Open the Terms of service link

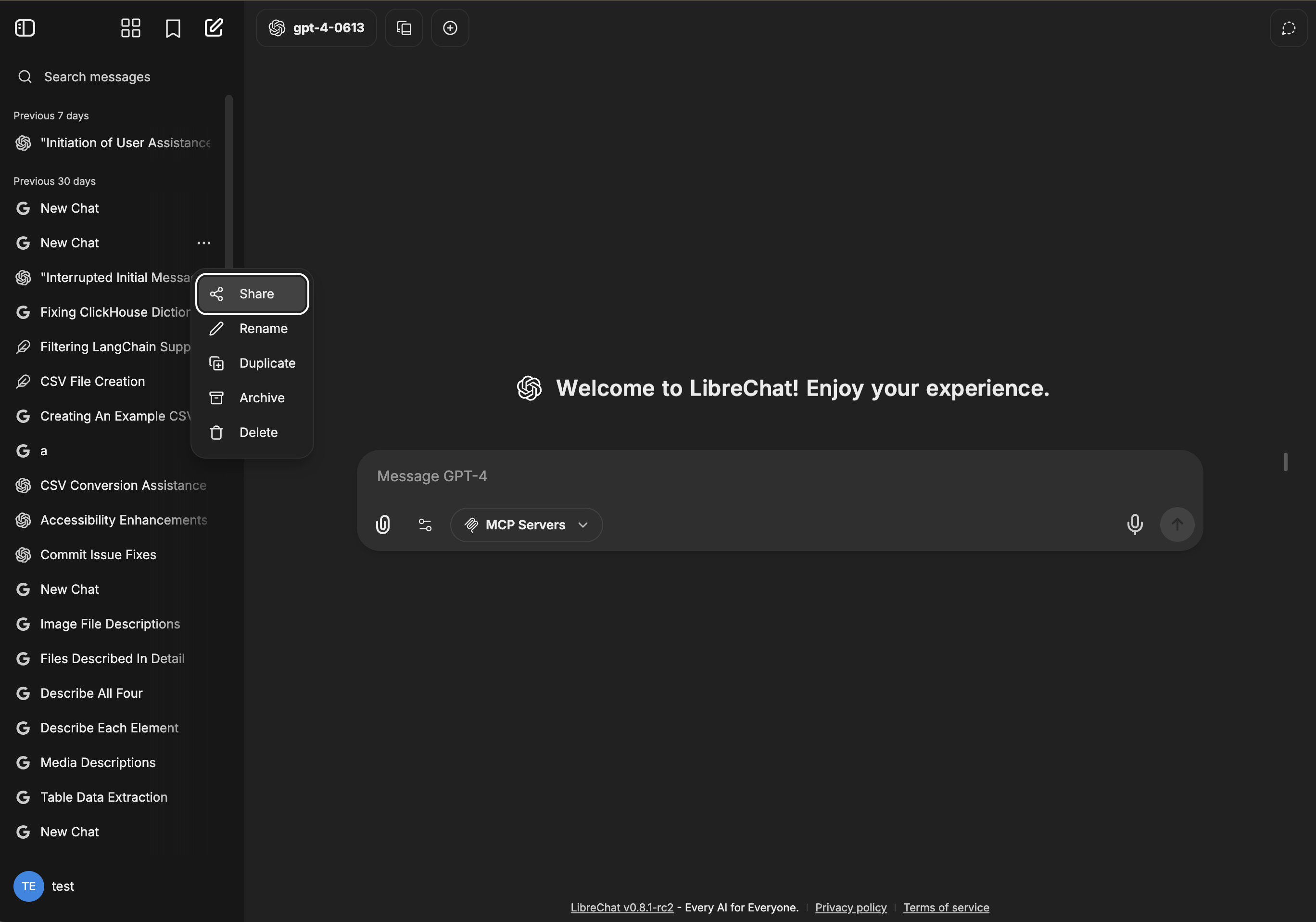[945, 907]
